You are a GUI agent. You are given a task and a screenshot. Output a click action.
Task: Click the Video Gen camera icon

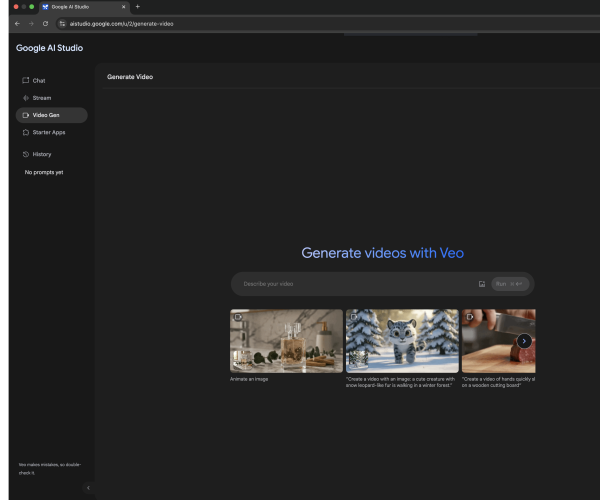tap(26, 115)
